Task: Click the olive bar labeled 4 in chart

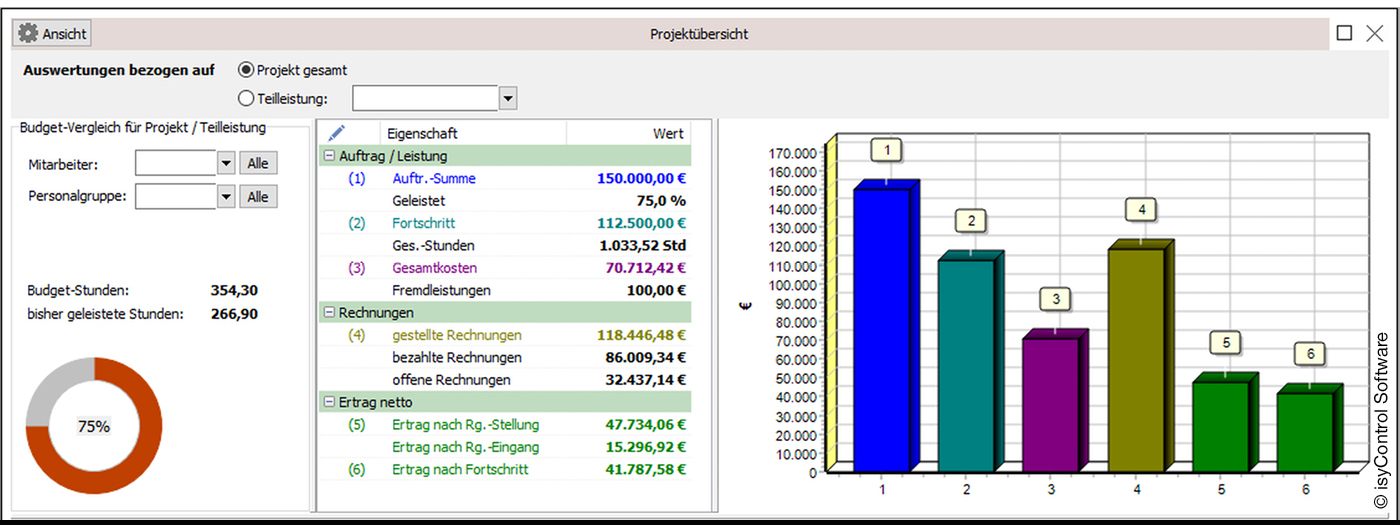Action: click(1135, 360)
